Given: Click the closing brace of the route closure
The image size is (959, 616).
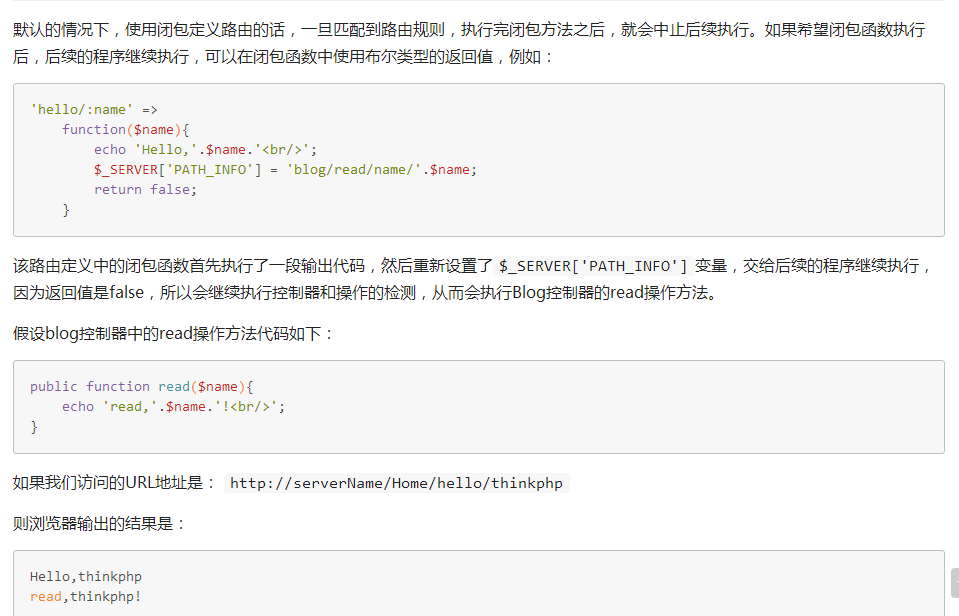Looking at the screenshot, I should 66,210.
